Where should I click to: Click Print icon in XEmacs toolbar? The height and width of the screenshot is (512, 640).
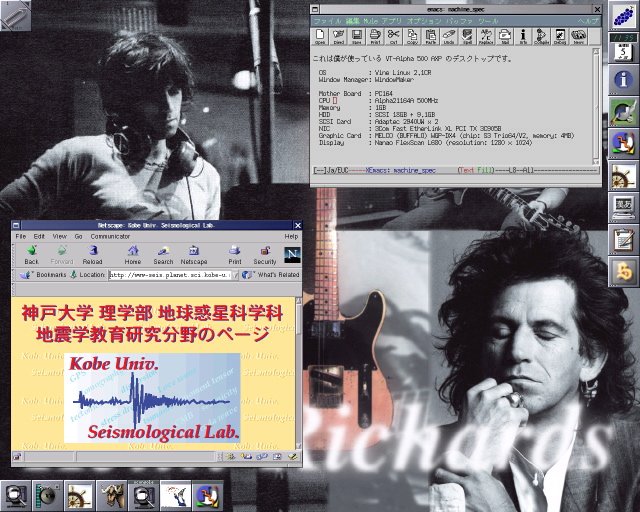click(x=375, y=36)
